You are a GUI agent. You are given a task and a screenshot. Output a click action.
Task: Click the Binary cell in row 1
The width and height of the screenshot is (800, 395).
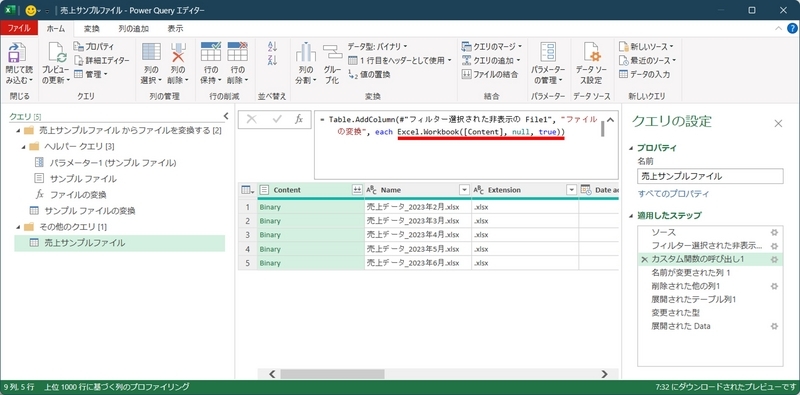pos(311,207)
